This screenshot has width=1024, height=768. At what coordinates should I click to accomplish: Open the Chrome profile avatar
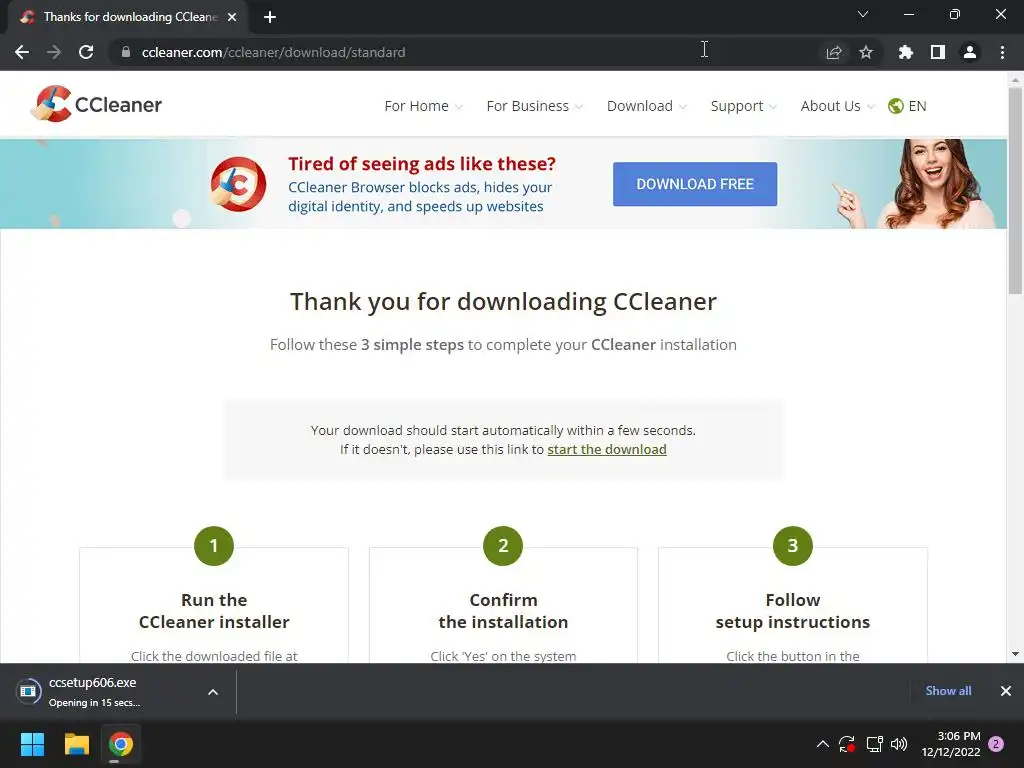[x=970, y=52]
